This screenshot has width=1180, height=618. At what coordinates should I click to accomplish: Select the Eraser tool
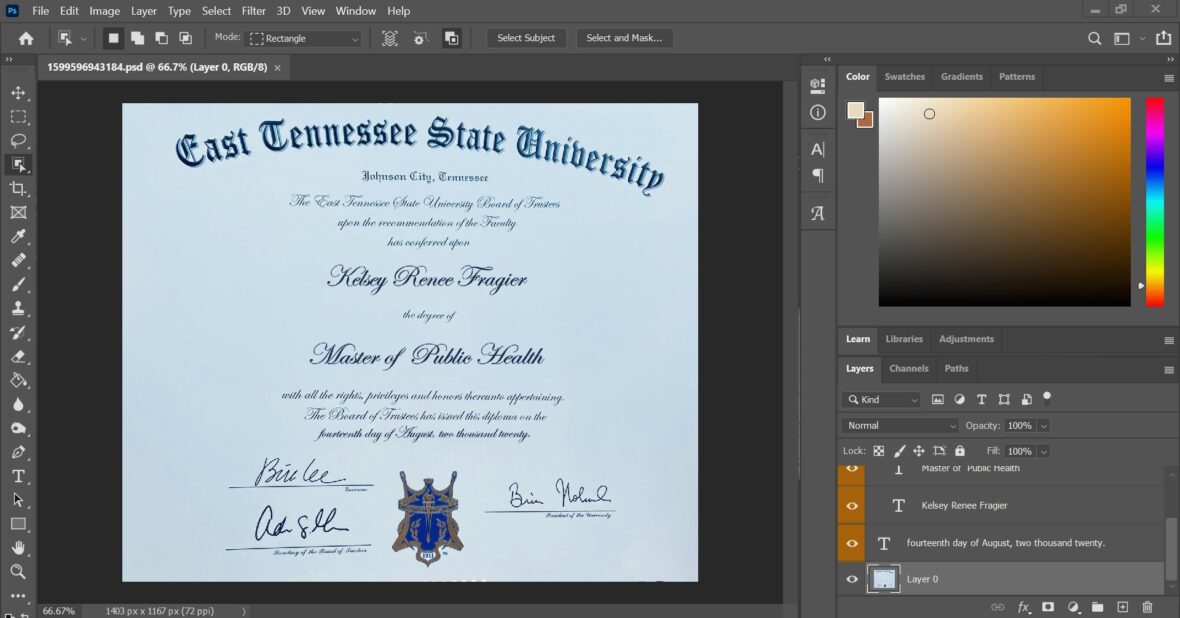pyautogui.click(x=18, y=357)
